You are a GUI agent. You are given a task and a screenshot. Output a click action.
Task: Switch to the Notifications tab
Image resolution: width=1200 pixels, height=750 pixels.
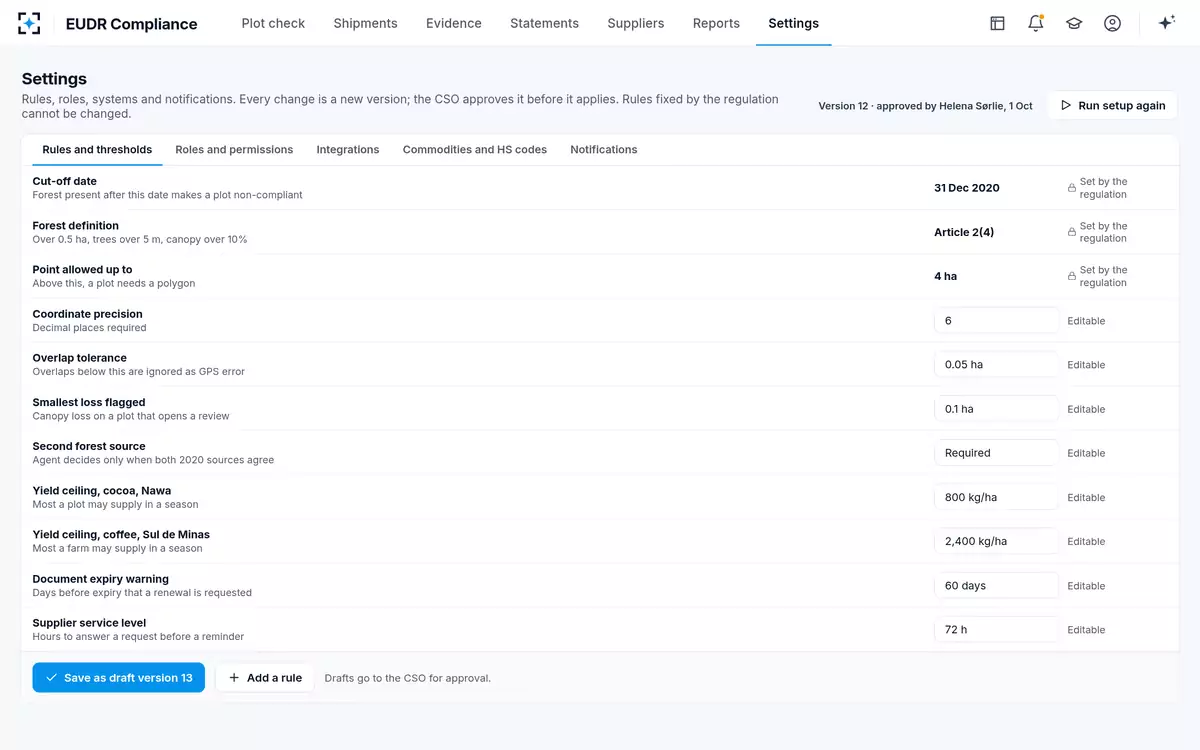604,150
